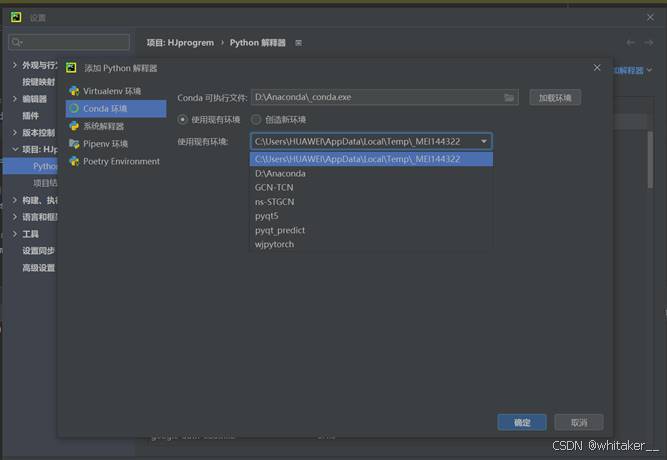Choose the Conda environment tab

click(x=116, y=109)
